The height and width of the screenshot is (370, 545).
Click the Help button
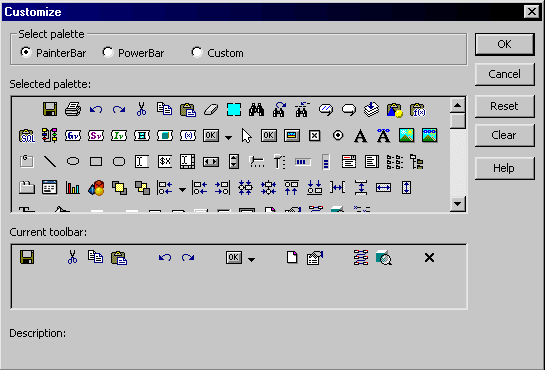click(x=504, y=168)
